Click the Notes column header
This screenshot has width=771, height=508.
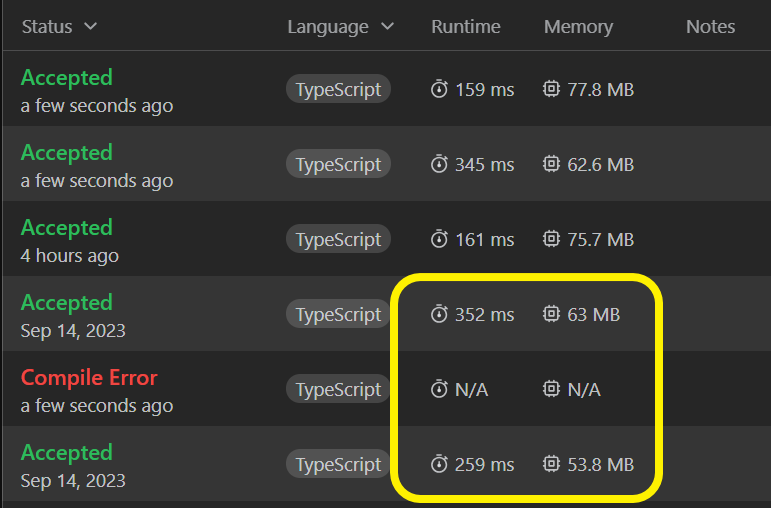(x=711, y=27)
